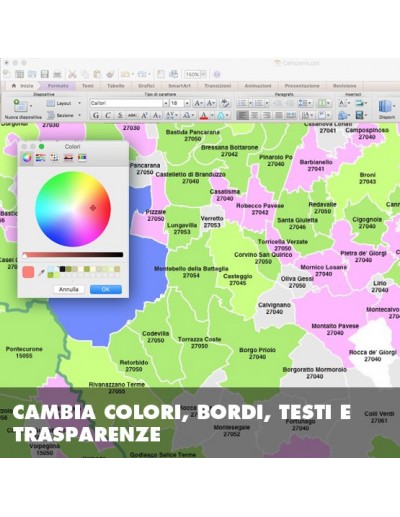Align text left in Paragrafo

(x=242, y=115)
